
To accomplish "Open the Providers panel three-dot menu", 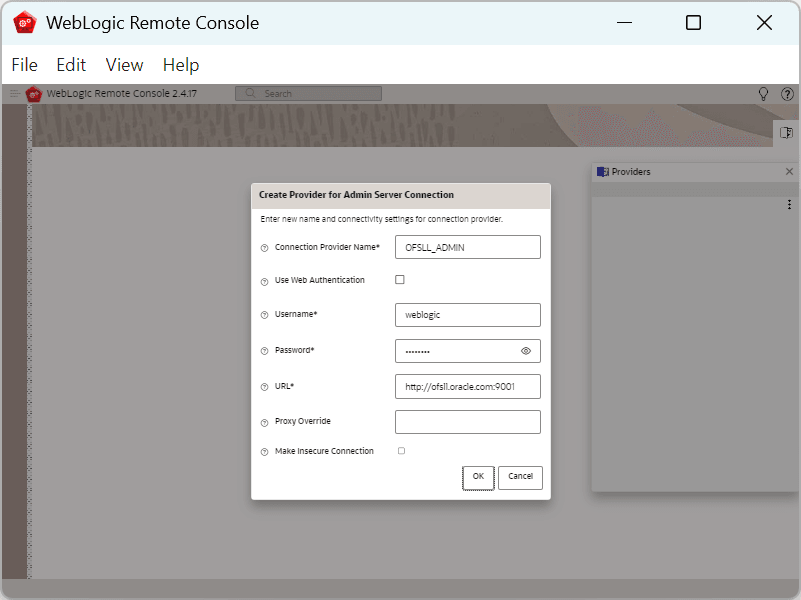I will coord(789,205).
